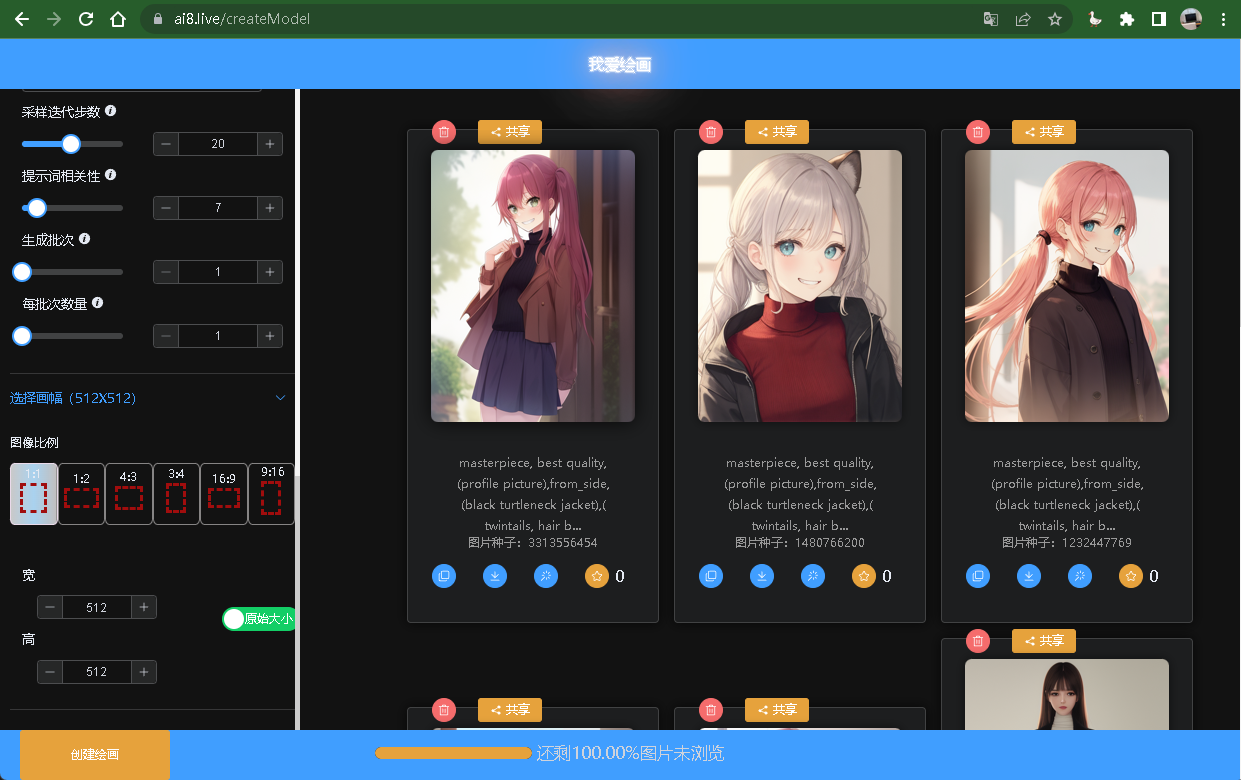The height and width of the screenshot is (780, 1241).
Task: Delete the image with seed 3313556454
Action: click(443, 132)
